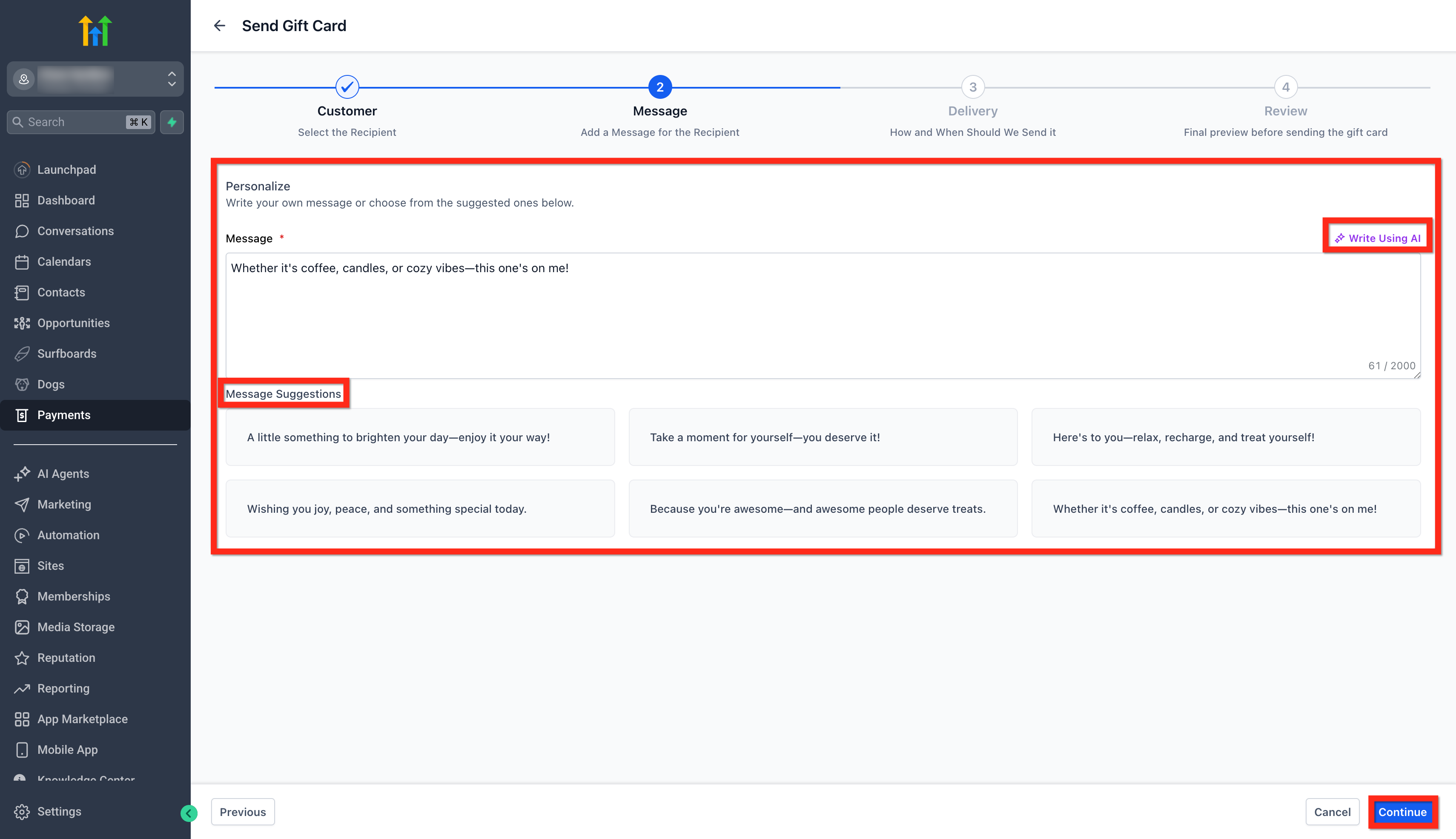
Task: Click the green lightning bolt quick-action icon
Action: point(172,122)
